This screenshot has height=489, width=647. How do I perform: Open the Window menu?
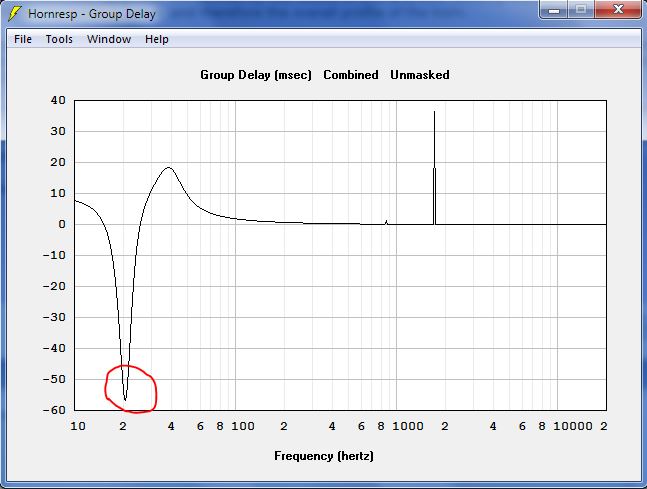(109, 39)
